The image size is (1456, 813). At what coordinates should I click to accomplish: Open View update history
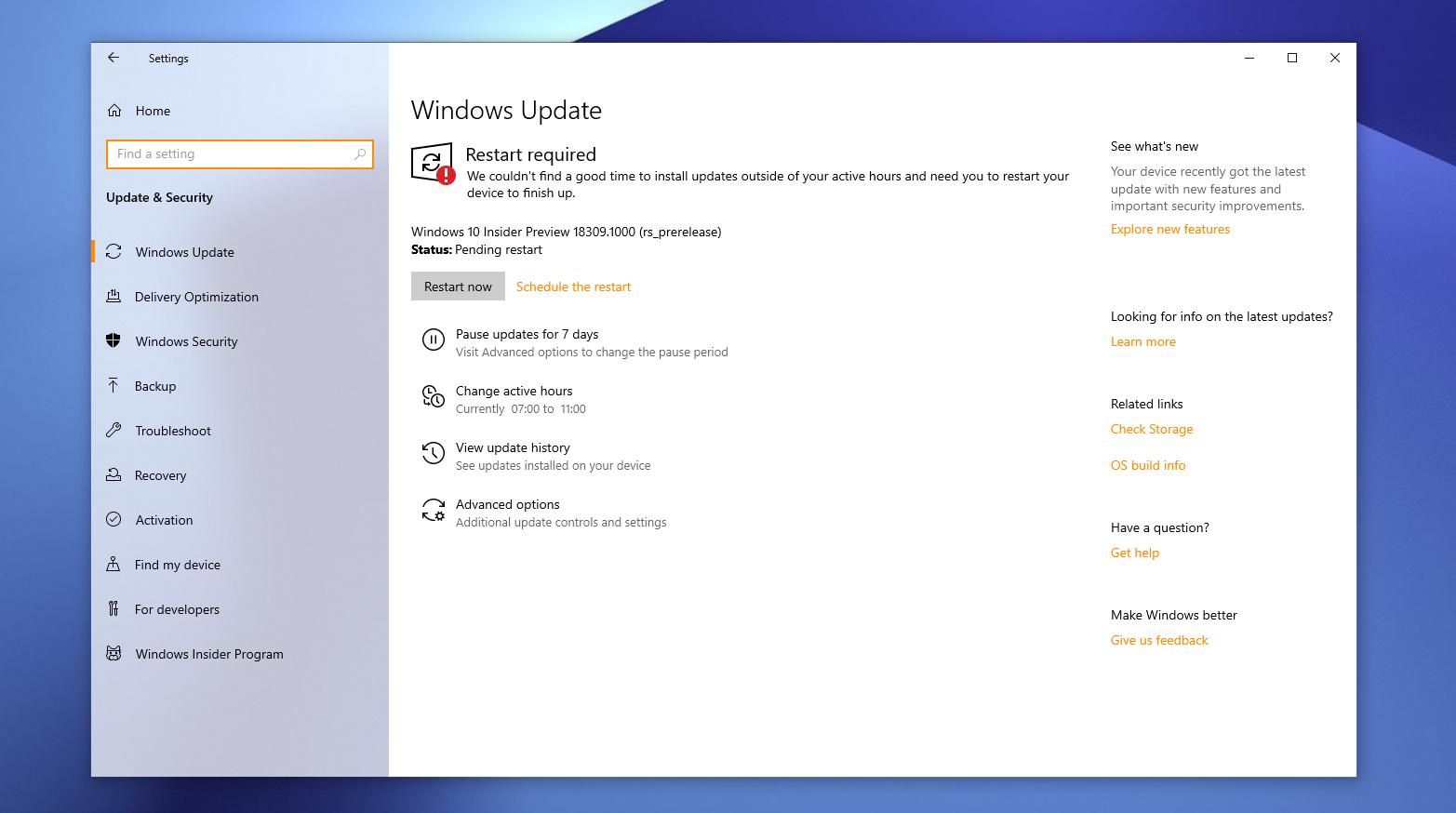[x=513, y=447]
